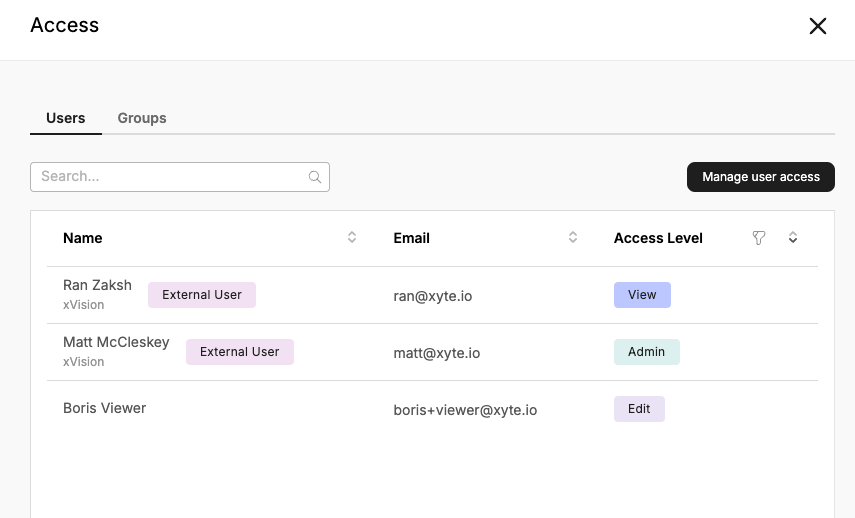Sort by Access Level using the sort arrows

[793, 237]
